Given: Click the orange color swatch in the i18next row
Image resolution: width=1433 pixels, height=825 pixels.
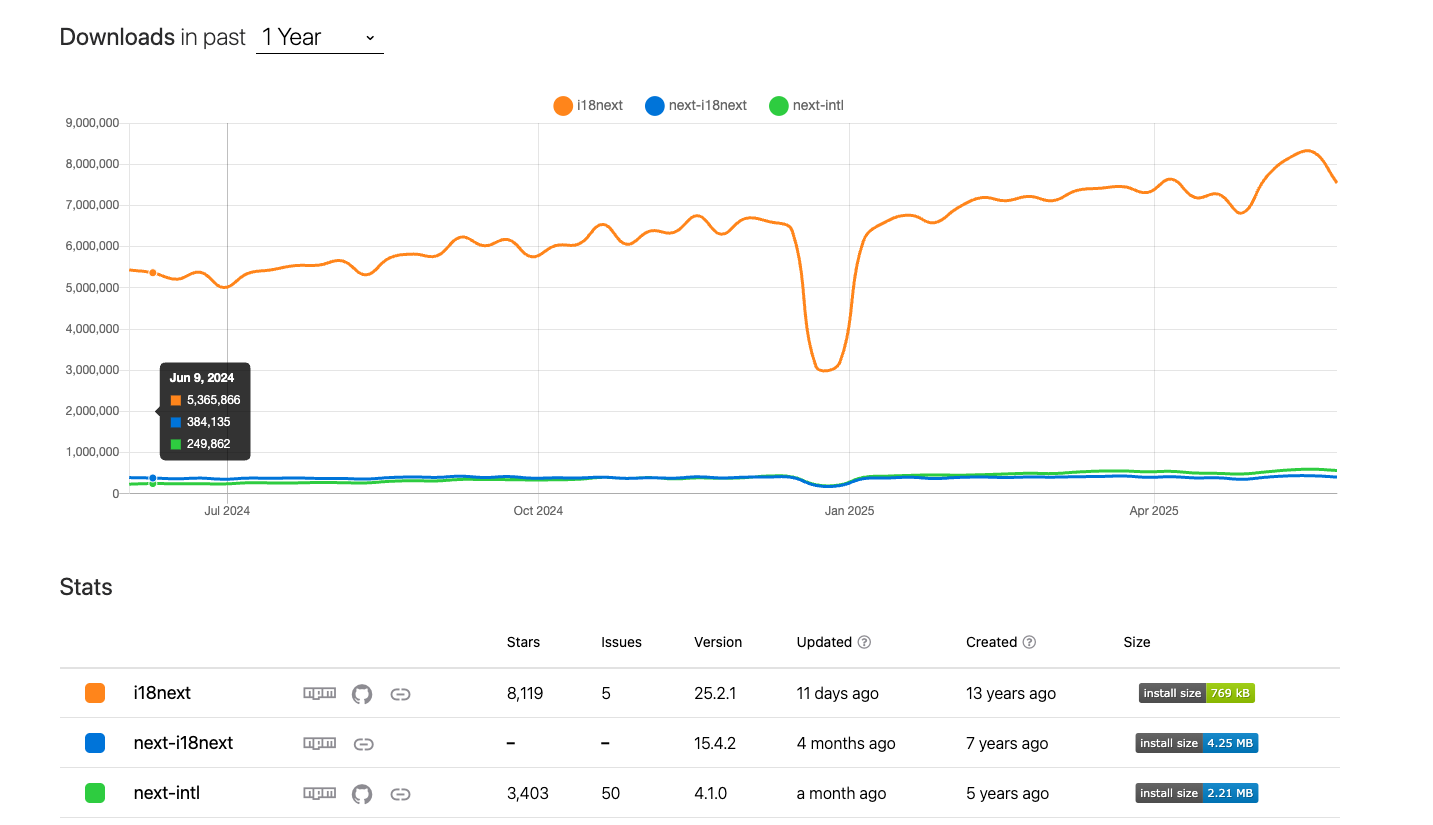Looking at the screenshot, I should tap(95, 693).
